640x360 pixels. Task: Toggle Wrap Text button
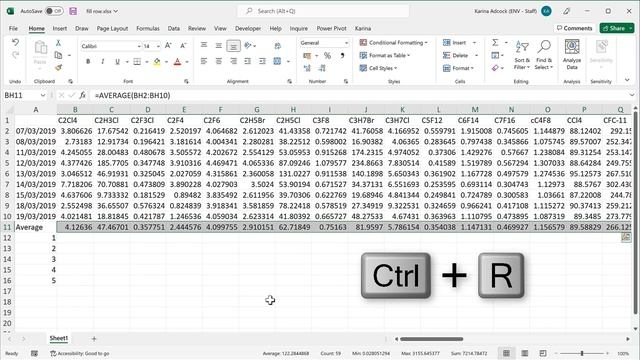tap(278, 46)
